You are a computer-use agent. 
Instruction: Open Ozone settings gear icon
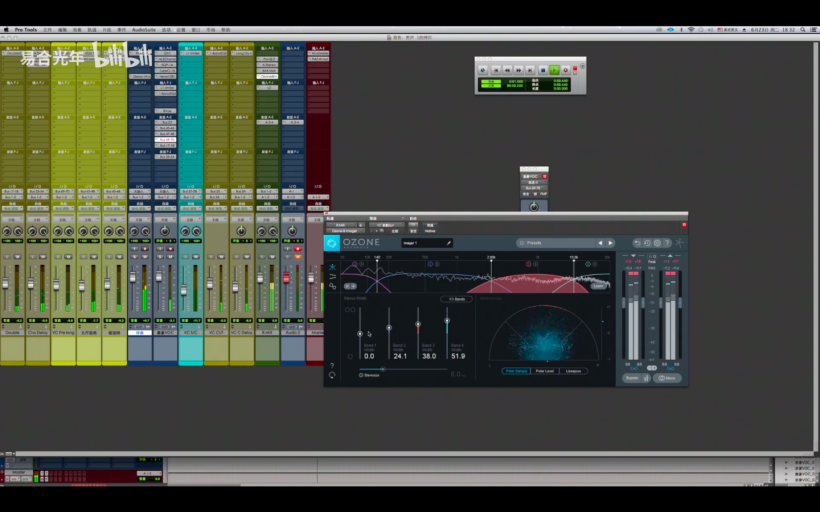tap(657, 243)
